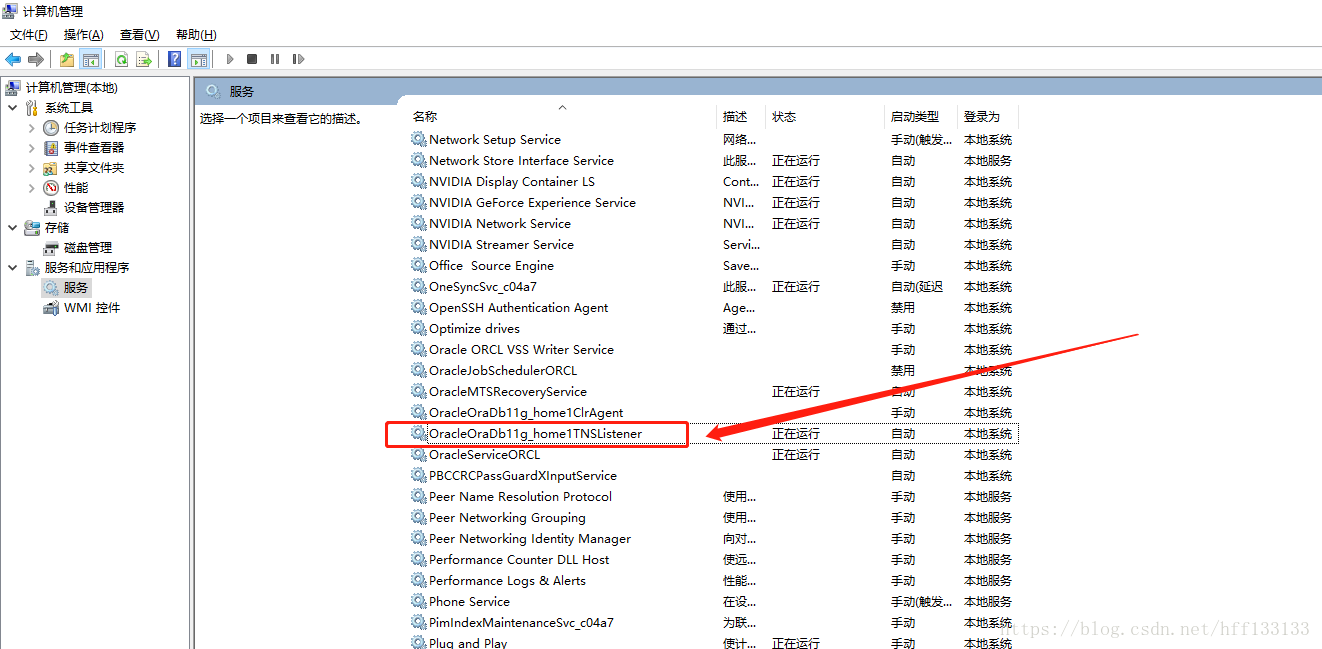Click gear icon of Optimize drives
Image resolution: width=1322 pixels, height=649 pixels.
point(419,328)
